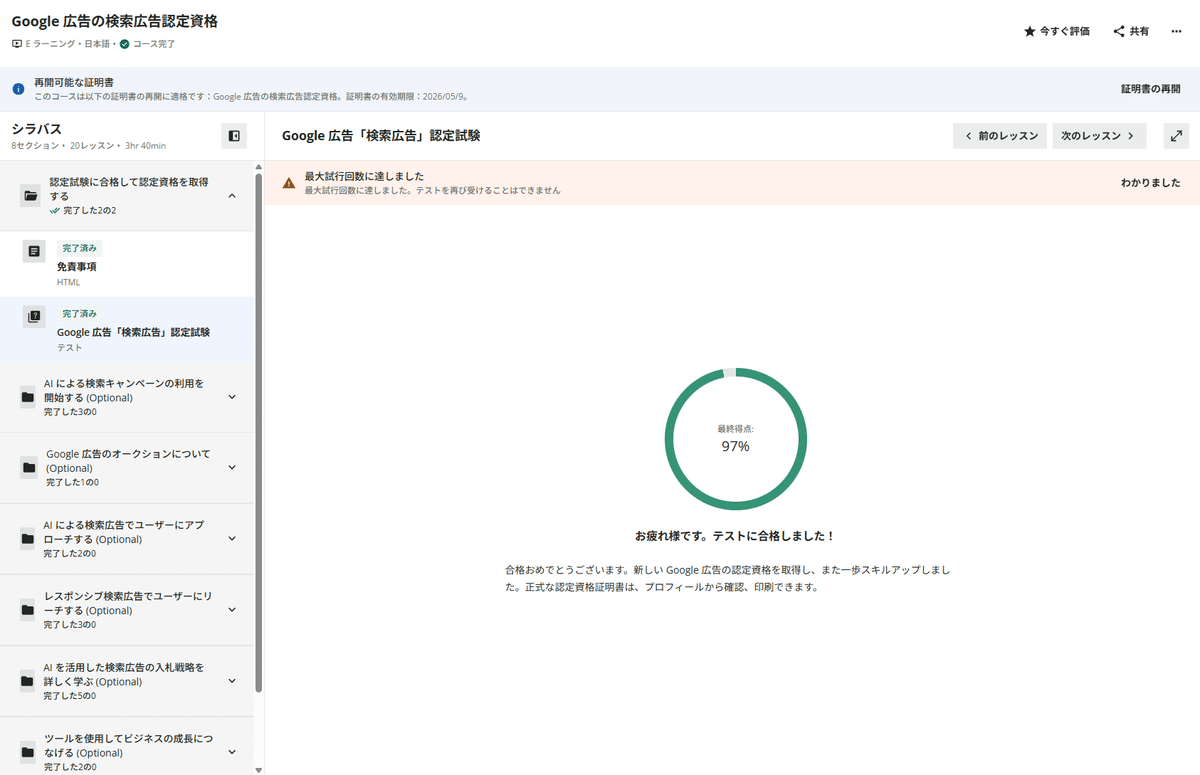Click the share icon beside 共有
The image size is (1200, 775).
click(1119, 32)
